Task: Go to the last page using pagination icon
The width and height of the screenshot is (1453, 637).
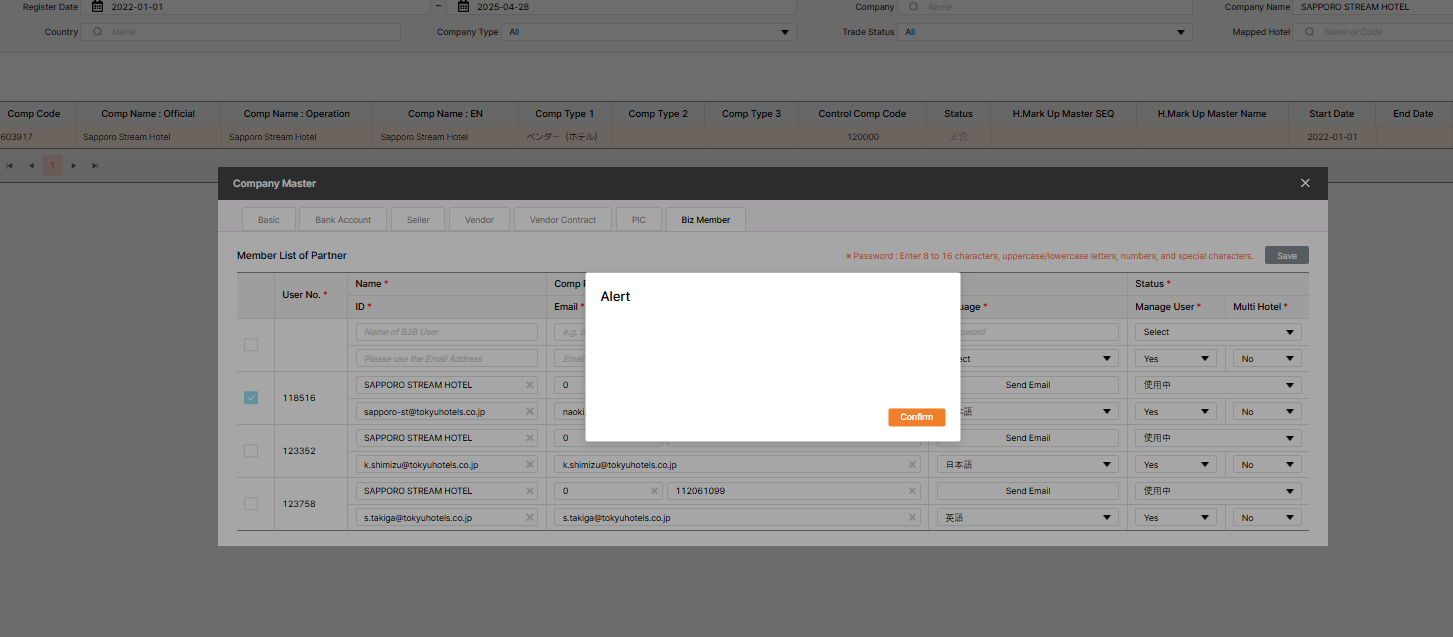Action: [95, 165]
